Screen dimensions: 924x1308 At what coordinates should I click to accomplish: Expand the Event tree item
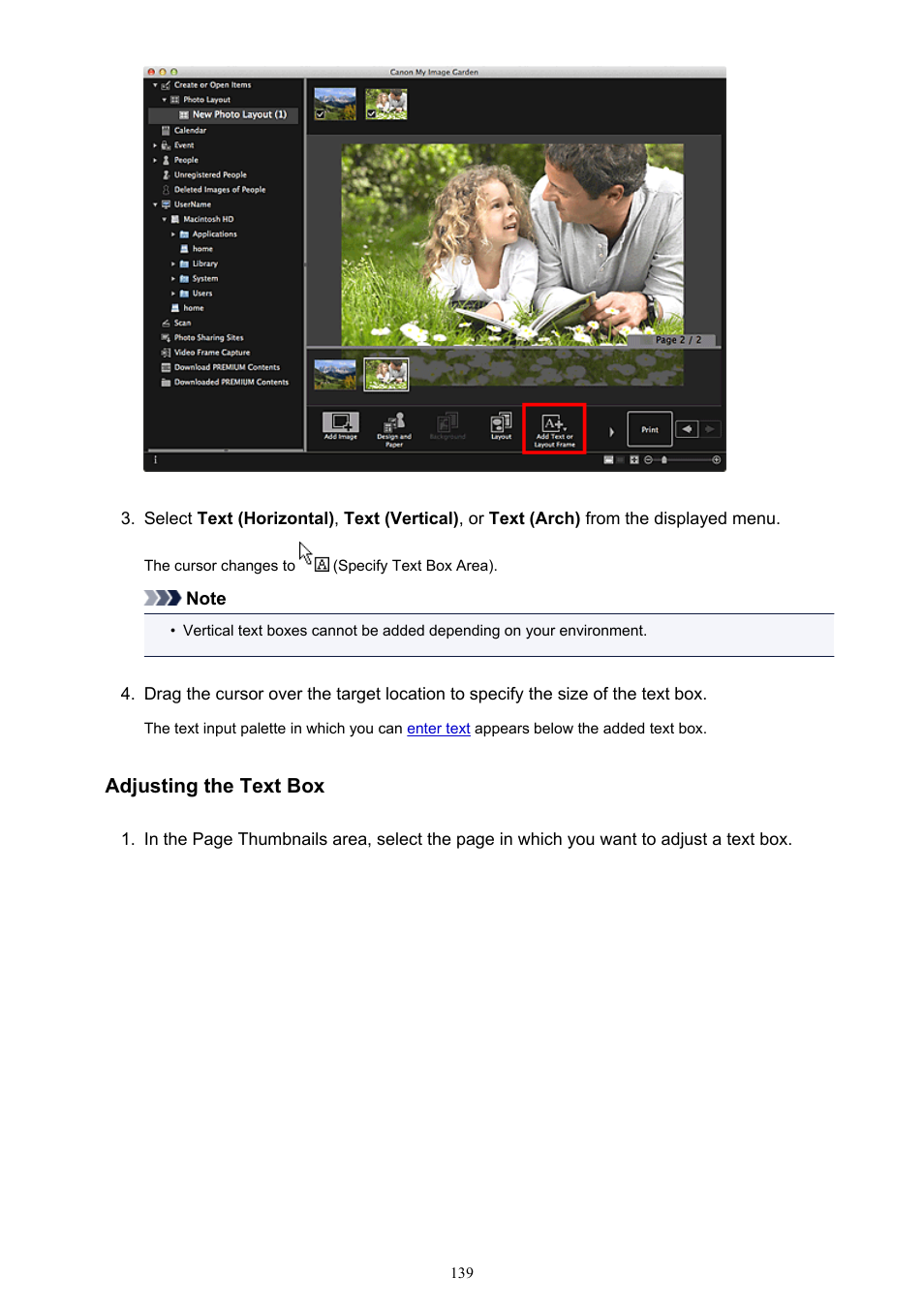155,145
